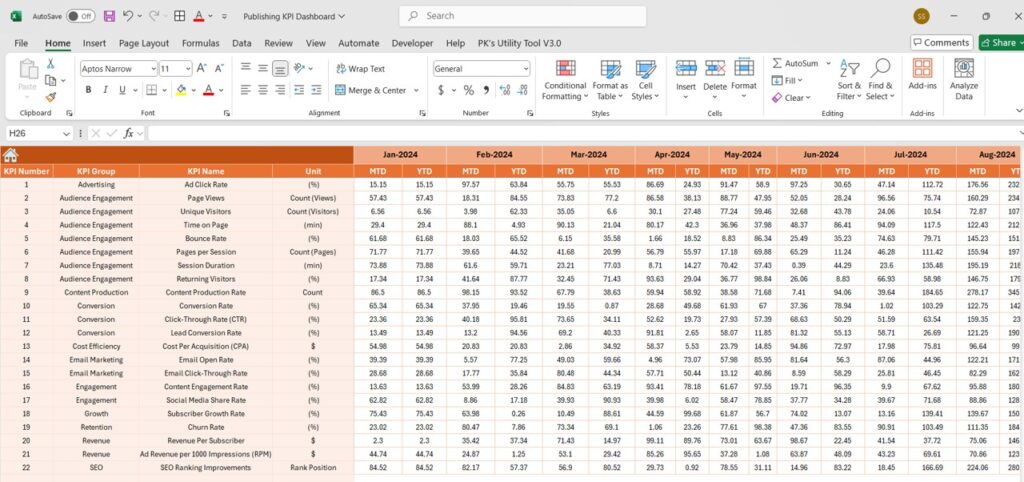Open the font size dropdown
The height and width of the screenshot is (482, 1024).
tap(188, 69)
